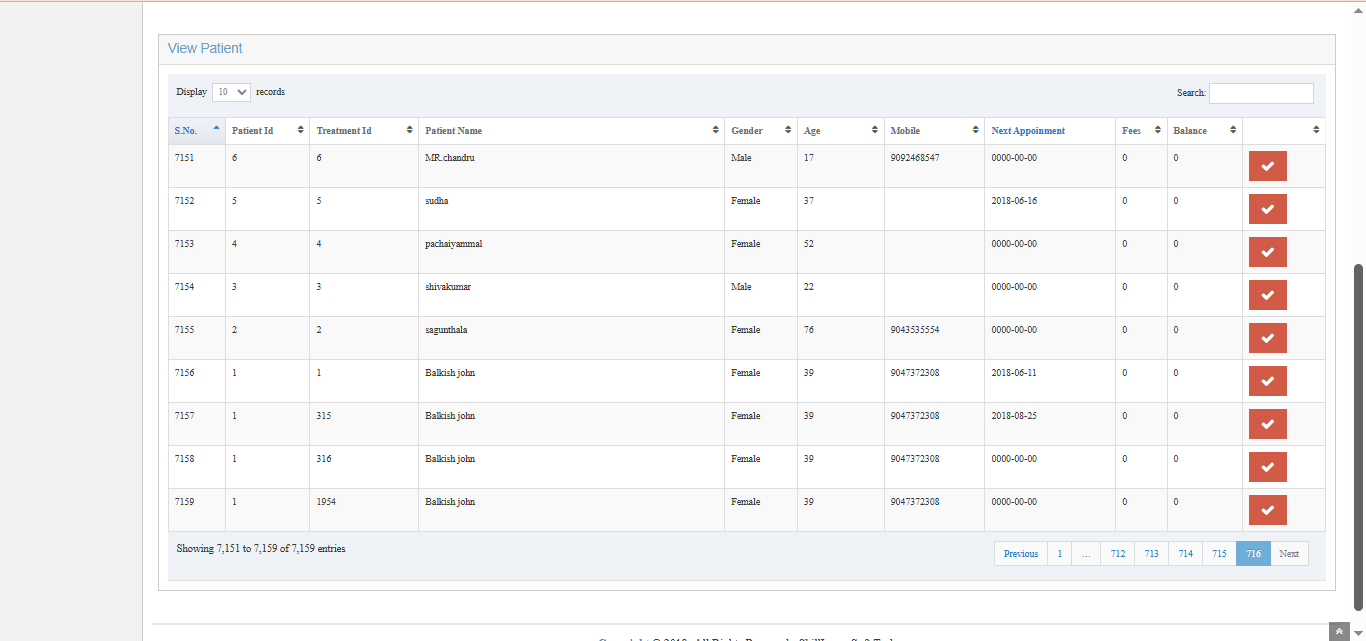Click the Next page button
The width and height of the screenshot is (1366, 641).
click(1288, 554)
